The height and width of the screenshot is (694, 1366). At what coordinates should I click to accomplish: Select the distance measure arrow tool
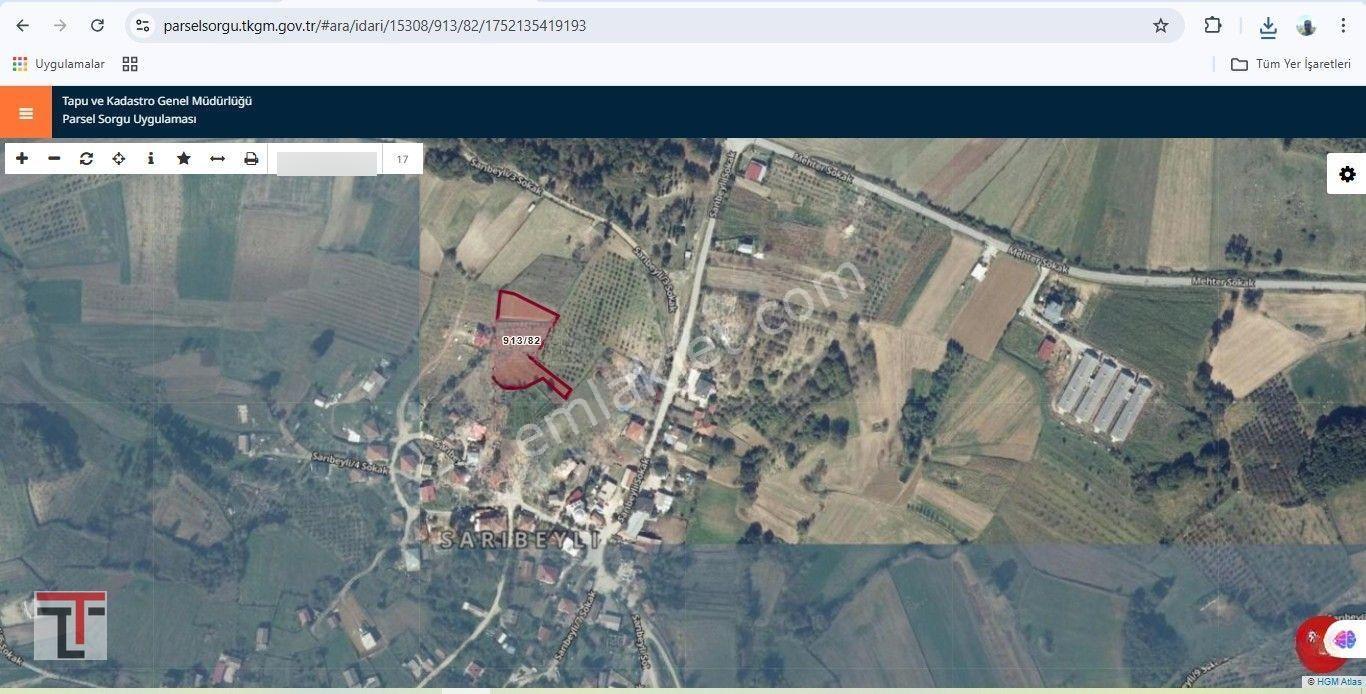217,159
